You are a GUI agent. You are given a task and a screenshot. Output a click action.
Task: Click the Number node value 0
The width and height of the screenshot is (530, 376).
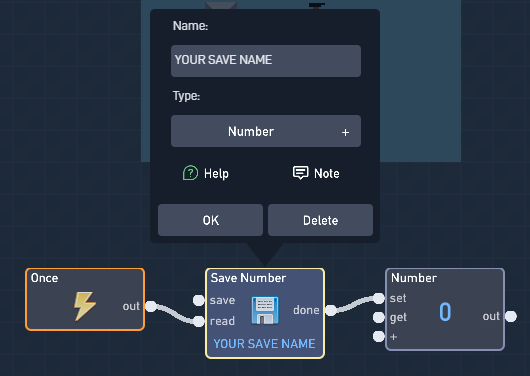pos(445,312)
